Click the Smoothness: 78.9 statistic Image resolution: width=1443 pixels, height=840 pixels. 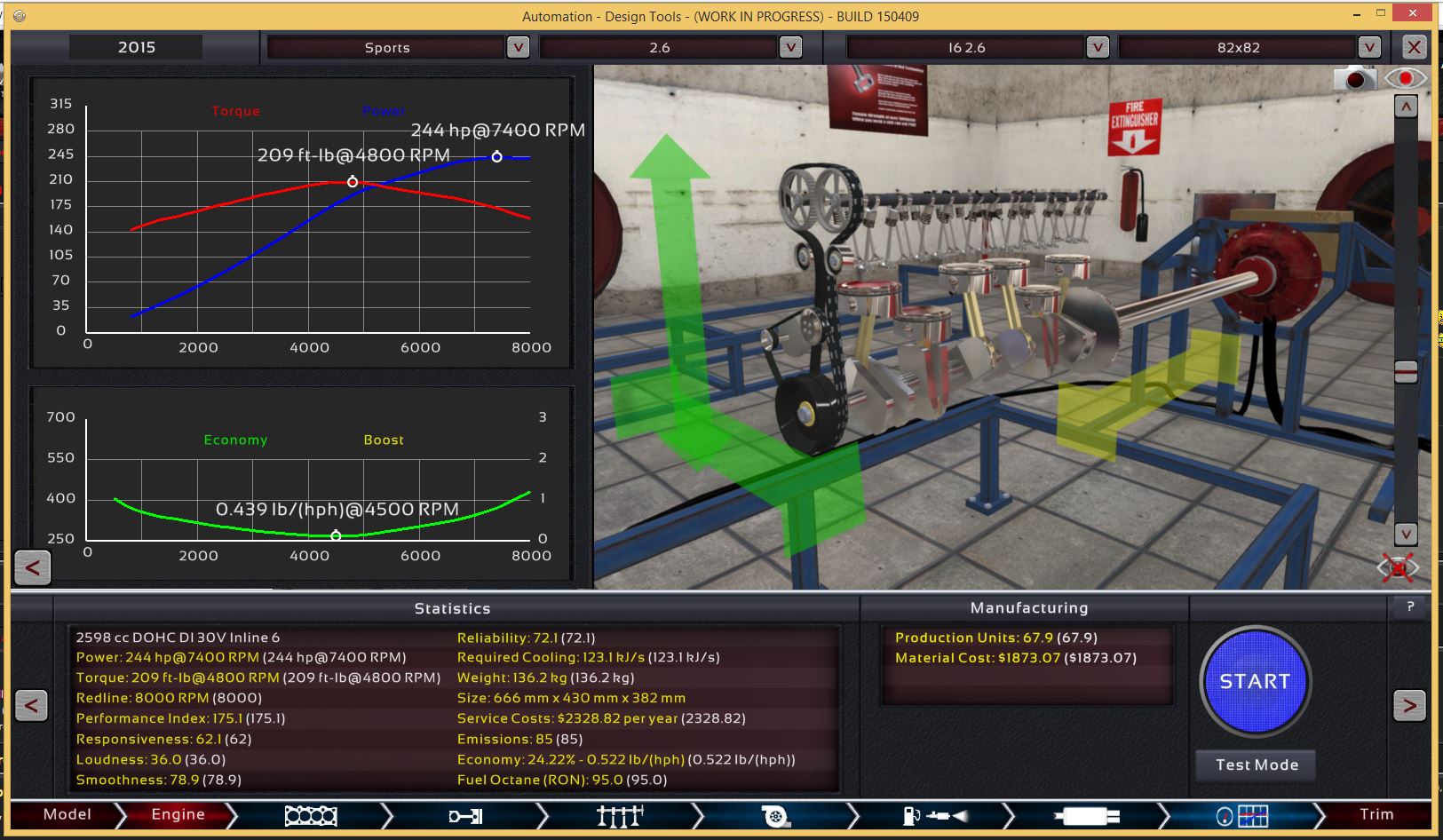158,780
